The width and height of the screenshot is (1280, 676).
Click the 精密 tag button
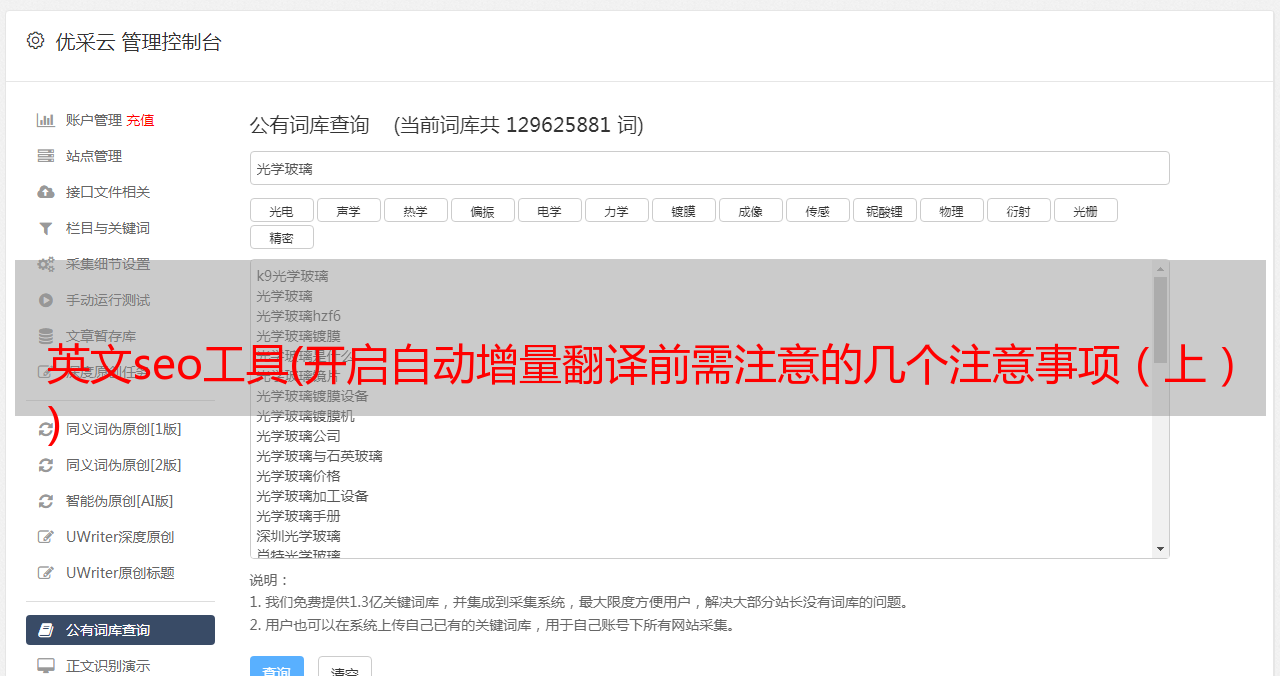(281, 237)
